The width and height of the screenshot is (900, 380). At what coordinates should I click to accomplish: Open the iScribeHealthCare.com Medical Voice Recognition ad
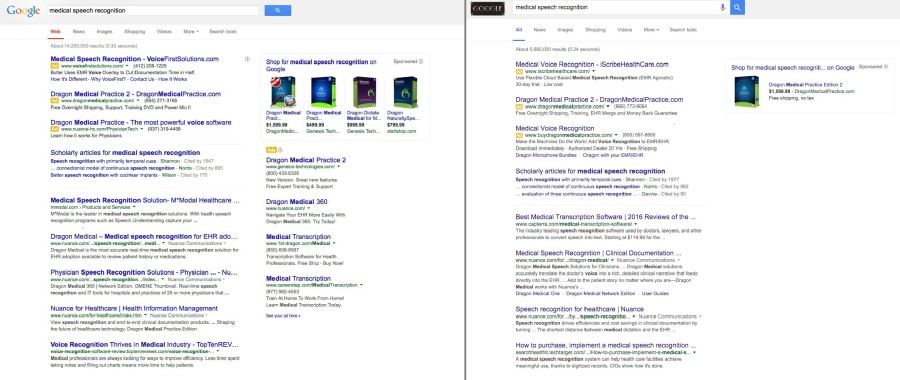tap(592, 64)
